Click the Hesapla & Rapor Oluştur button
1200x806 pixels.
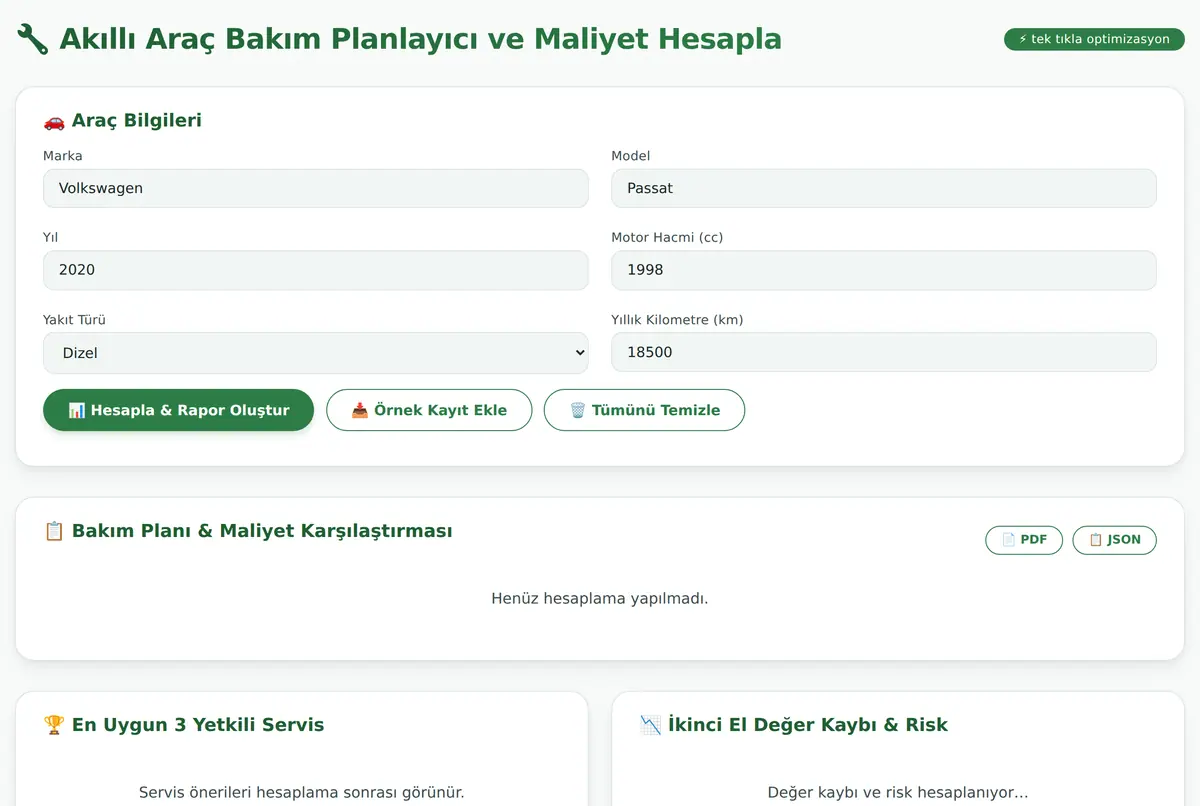(178, 410)
